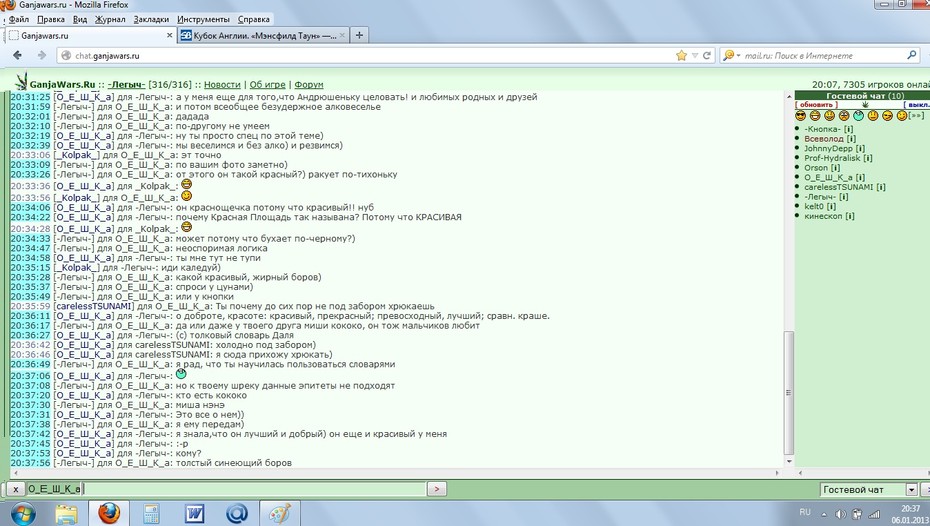Open the Гостевой чат room dropdown
Screen dimensions: 930x526
tap(912, 490)
